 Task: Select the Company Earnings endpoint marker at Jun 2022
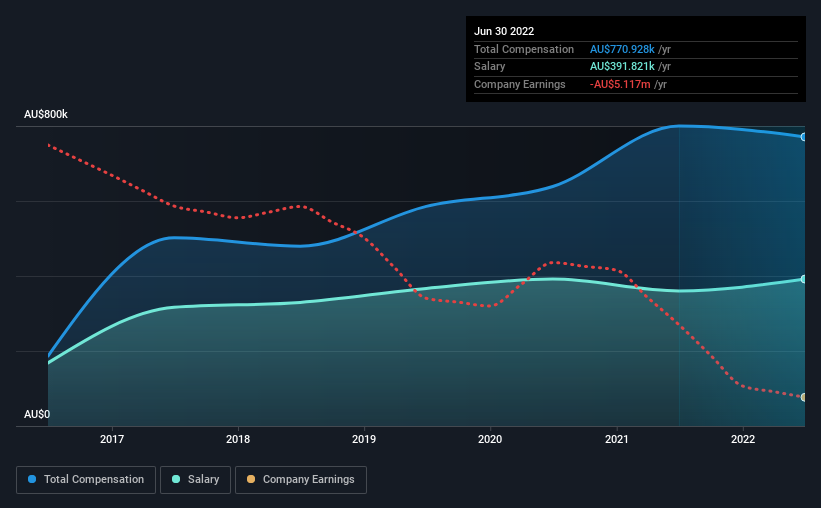804,397
